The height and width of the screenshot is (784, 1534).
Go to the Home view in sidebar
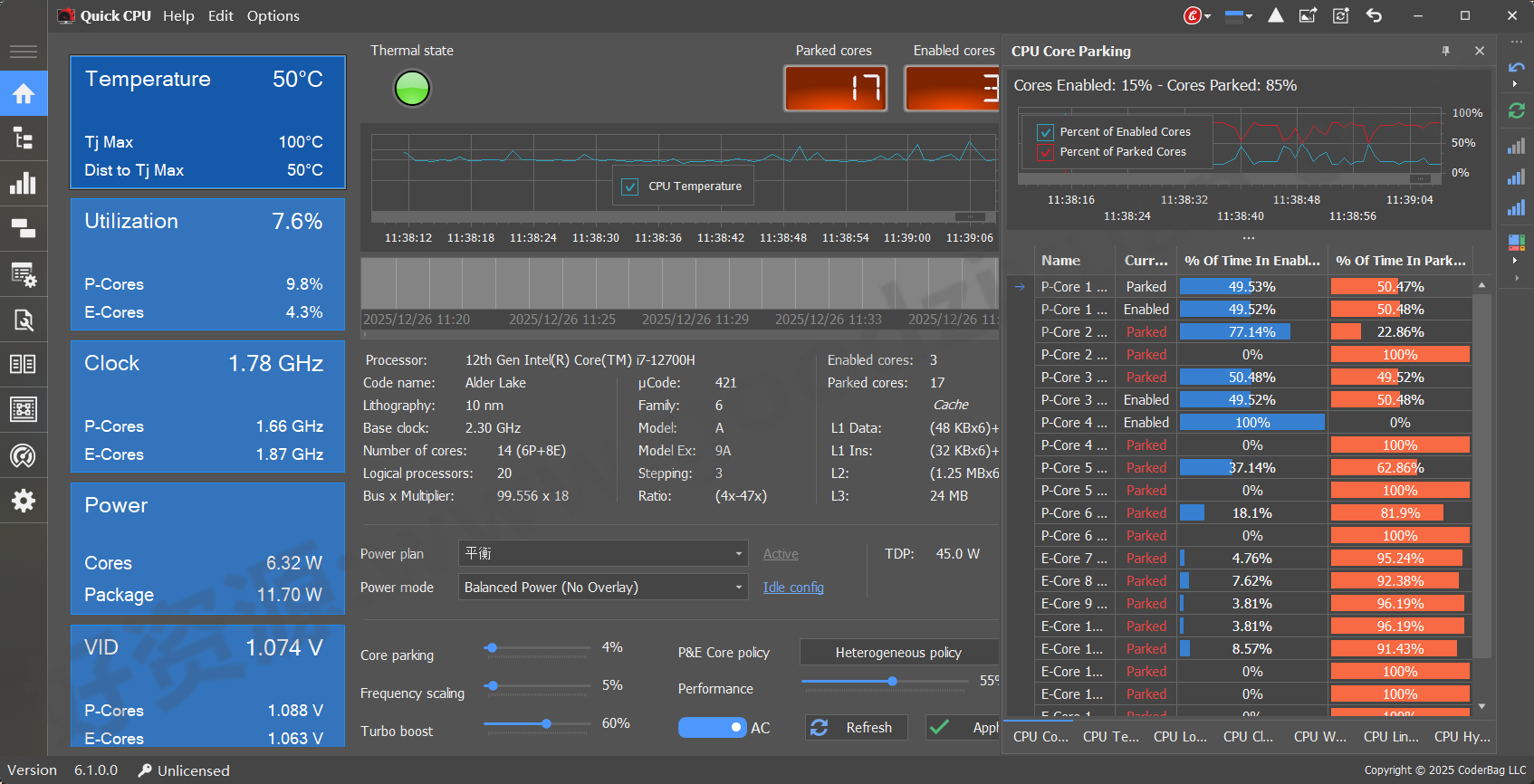coord(24,93)
